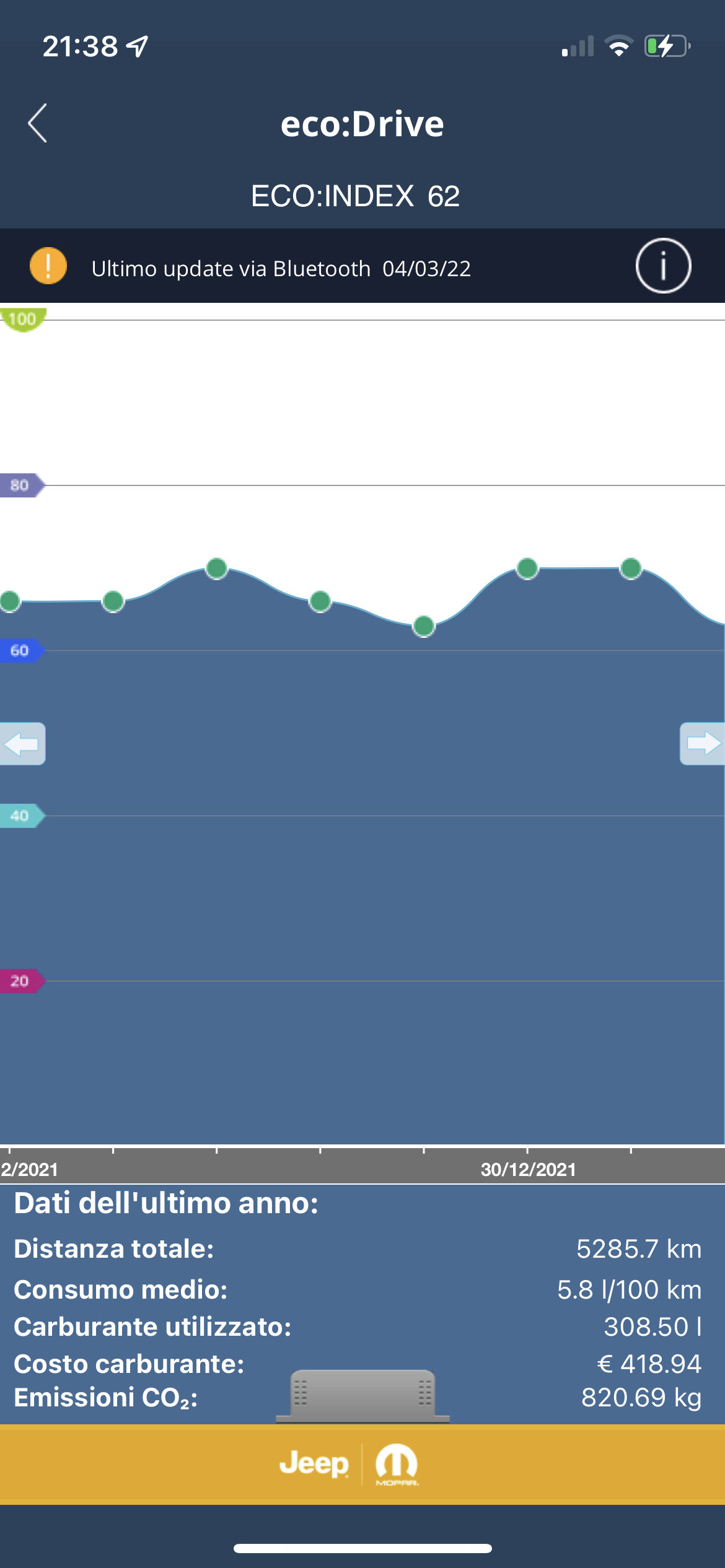Tap the Mopar logo in footer
The width and height of the screenshot is (725, 1568).
point(397,1465)
